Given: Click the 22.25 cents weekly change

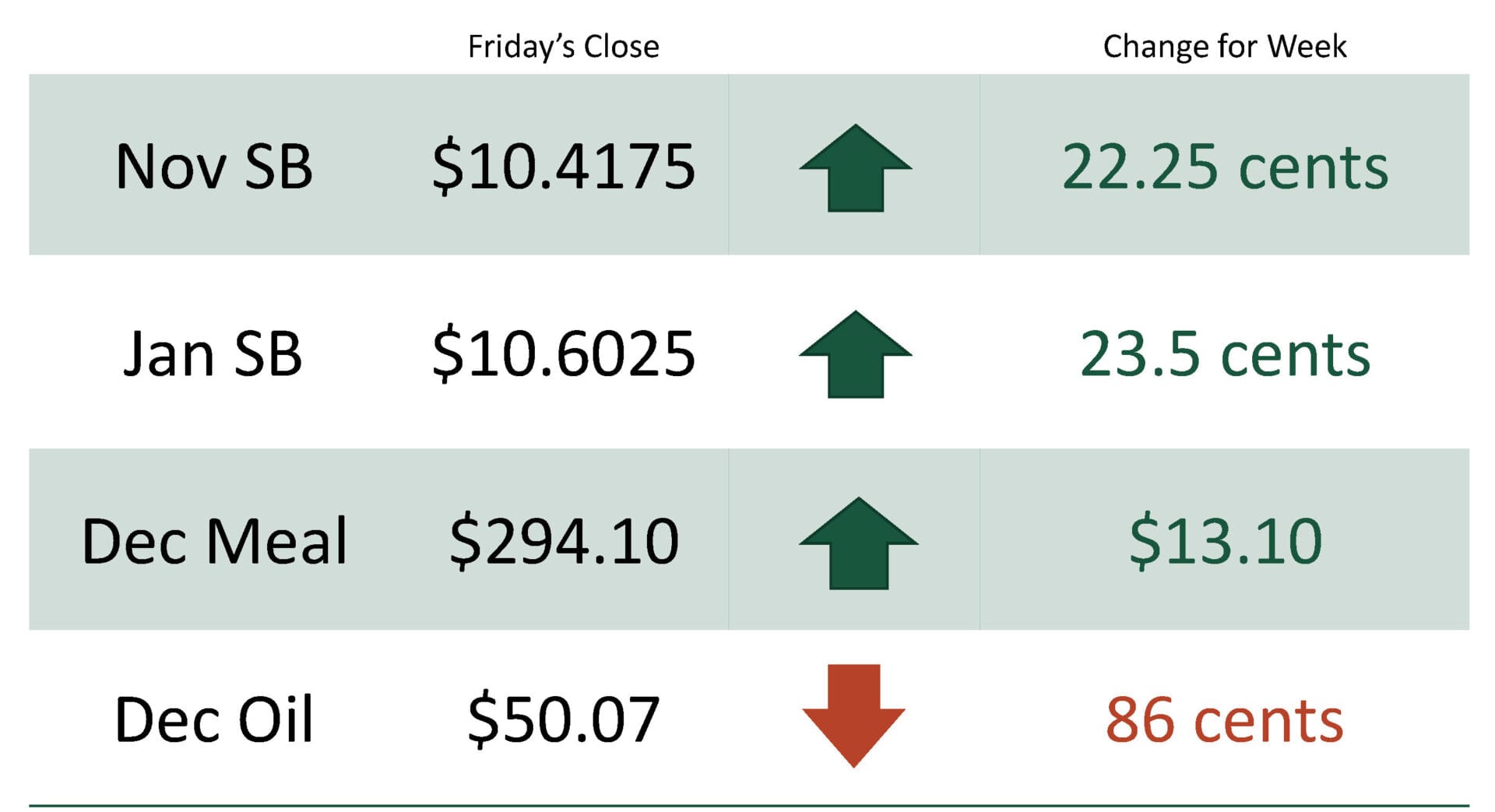Looking at the screenshot, I should 1224,167.
